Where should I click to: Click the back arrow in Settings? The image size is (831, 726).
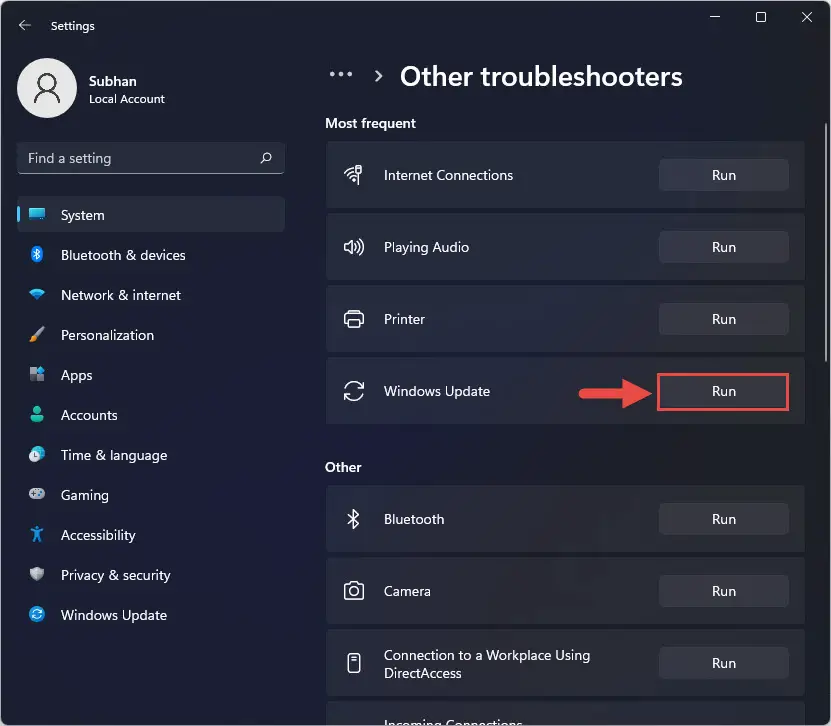[25, 25]
